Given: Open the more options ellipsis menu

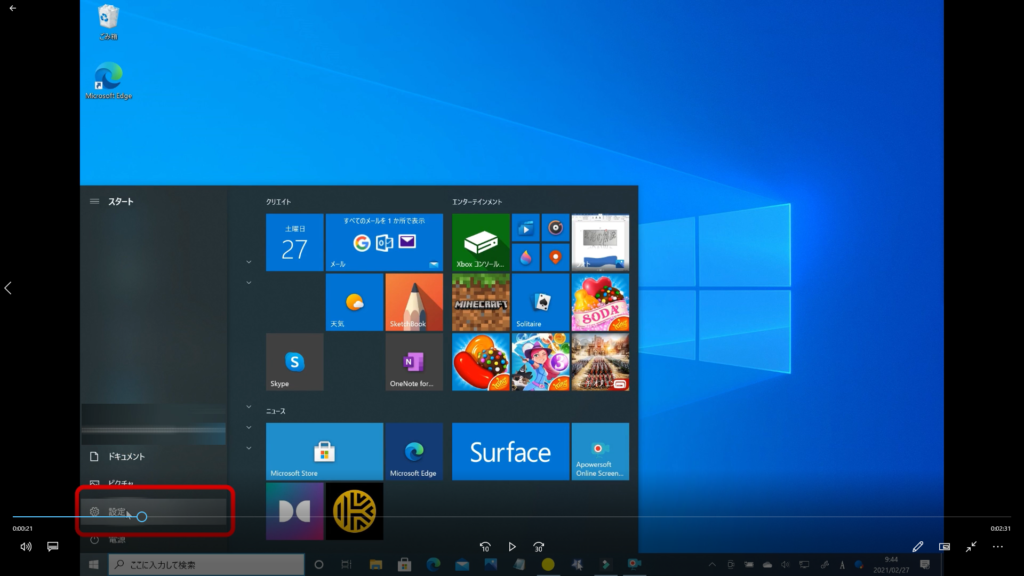Looking at the screenshot, I should 997,547.
